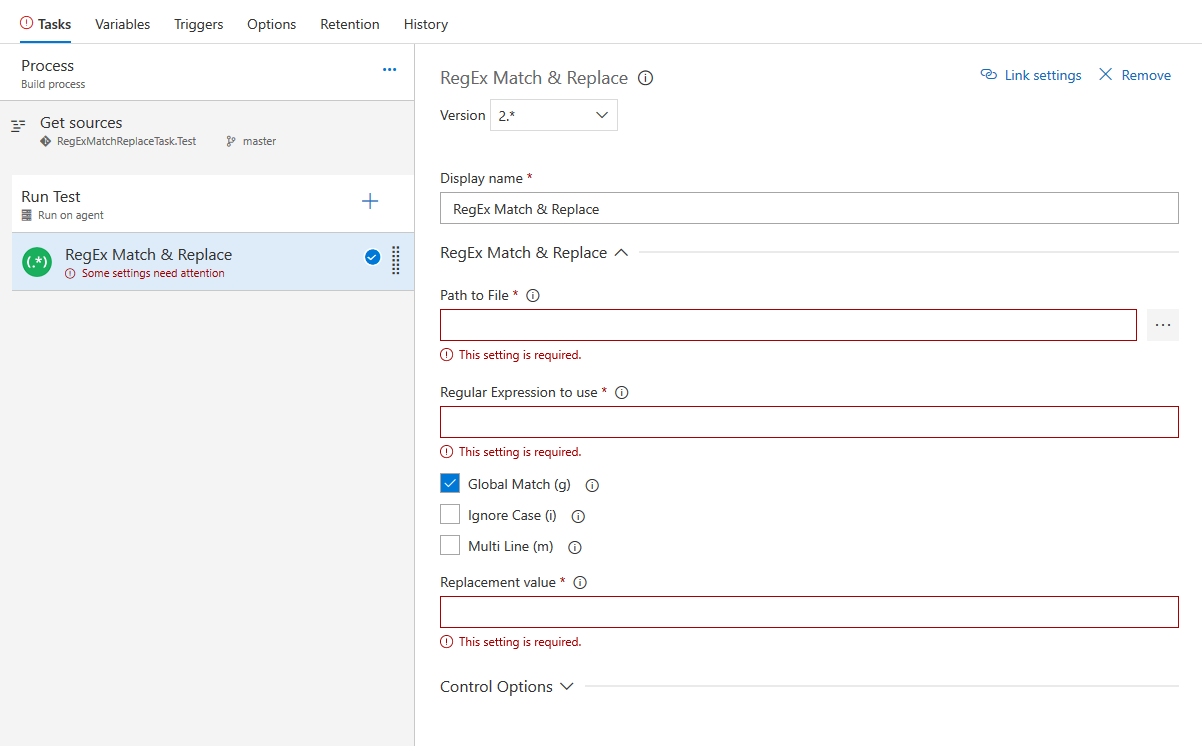1202x746 pixels.
Task: Open the Version dropdown
Action: coord(554,115)
